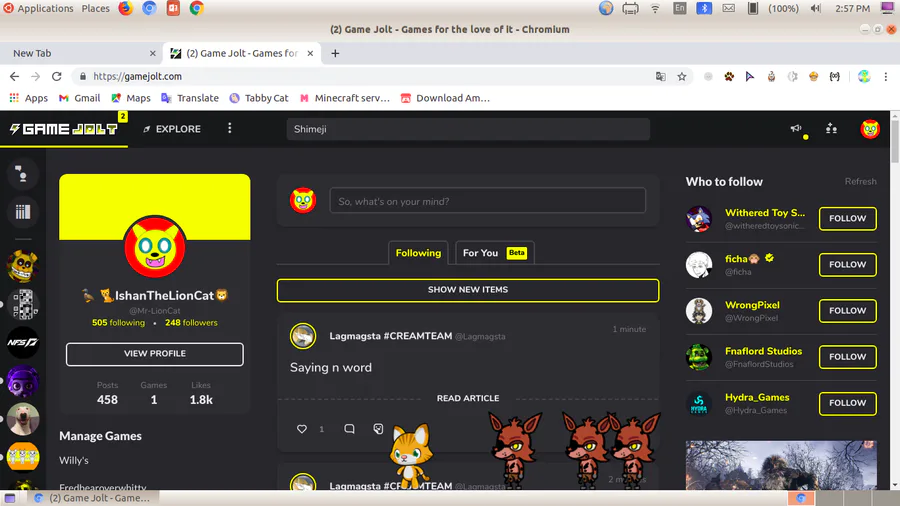900x506 pixels.
Task: Place a sticker on the Lagmagsta post
Action: point(378,429)
